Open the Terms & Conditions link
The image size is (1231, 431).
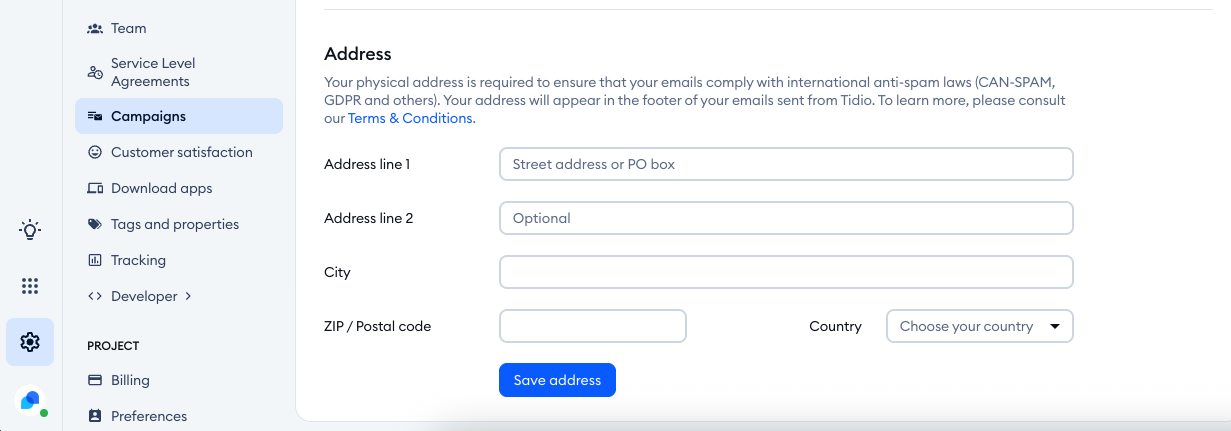pos(410,118)
